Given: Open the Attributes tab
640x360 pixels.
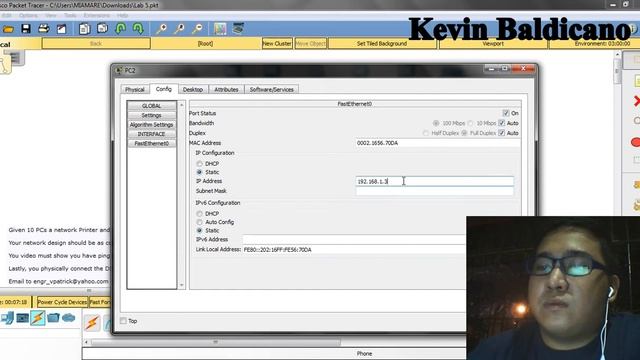Looking at the screenshot, I should pos(226,89).
